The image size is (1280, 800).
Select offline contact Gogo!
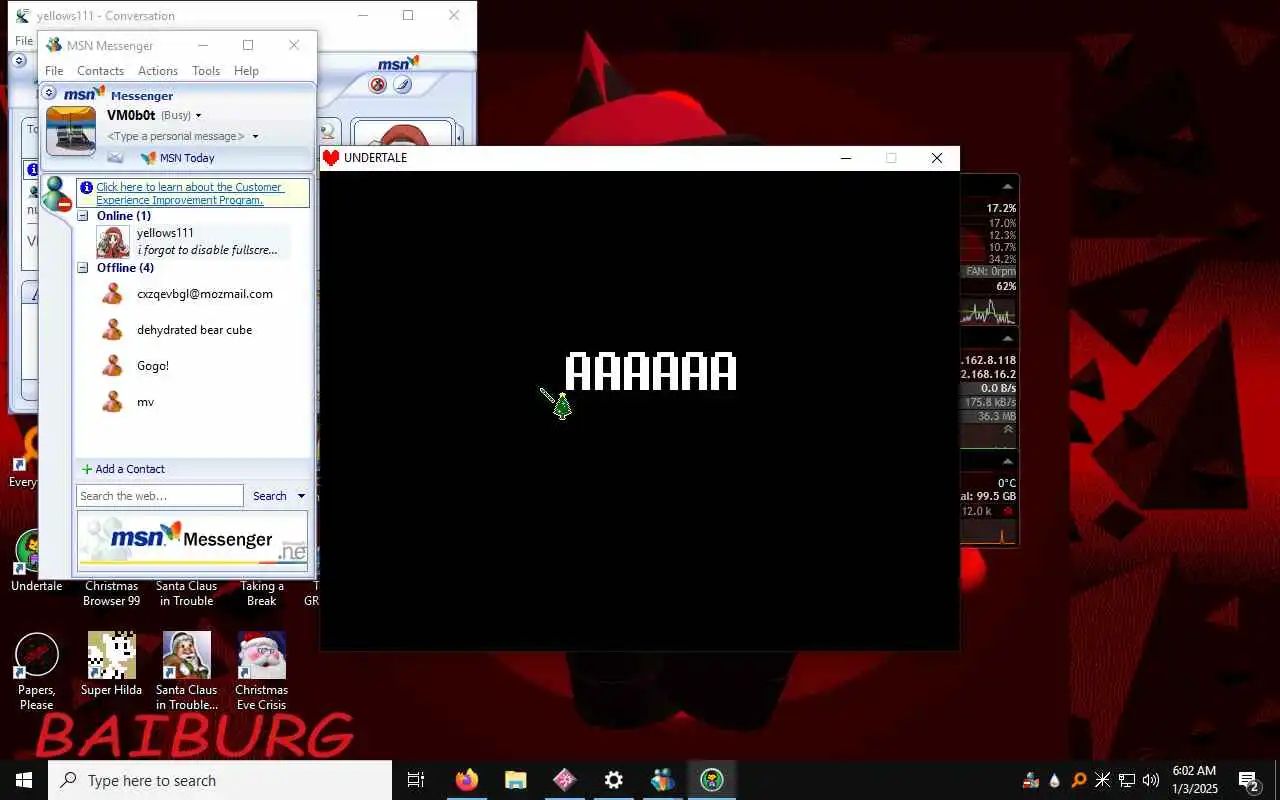[x=153, y=366]
